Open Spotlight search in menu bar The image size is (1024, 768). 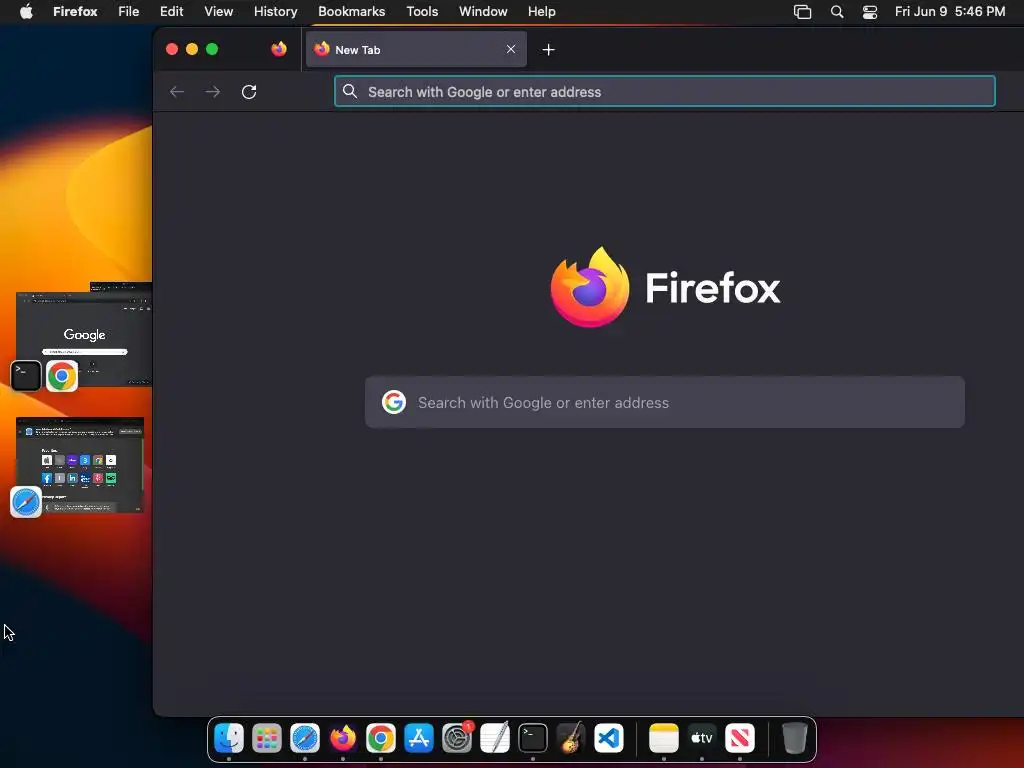coord(837,12)
